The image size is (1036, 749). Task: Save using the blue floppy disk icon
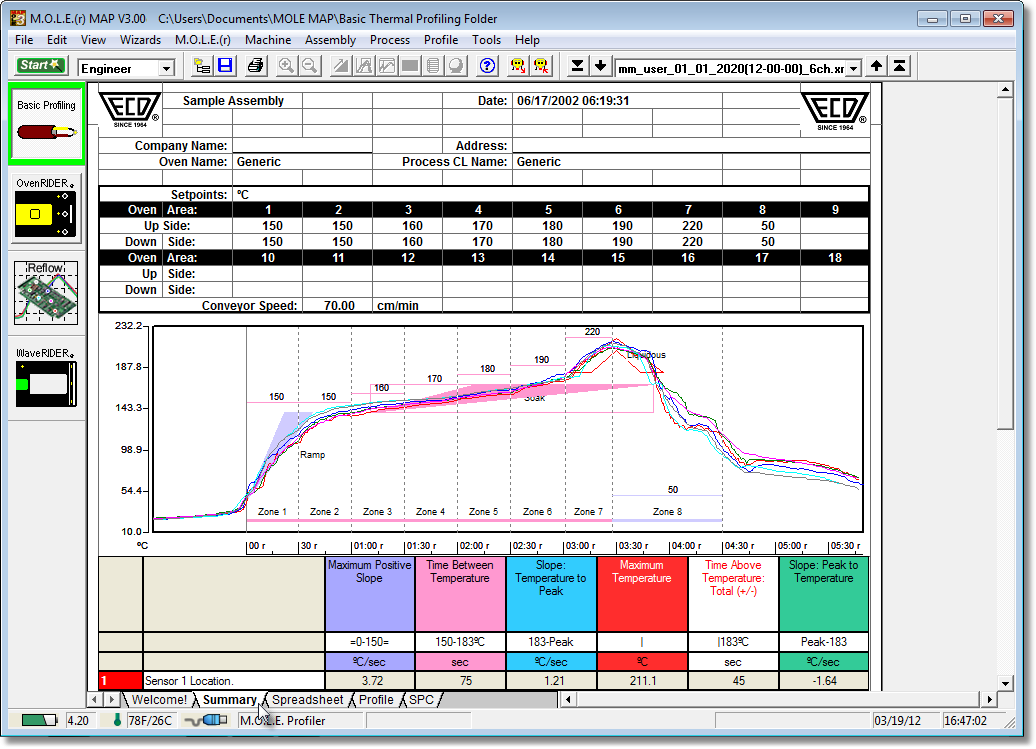click(225, 65)
